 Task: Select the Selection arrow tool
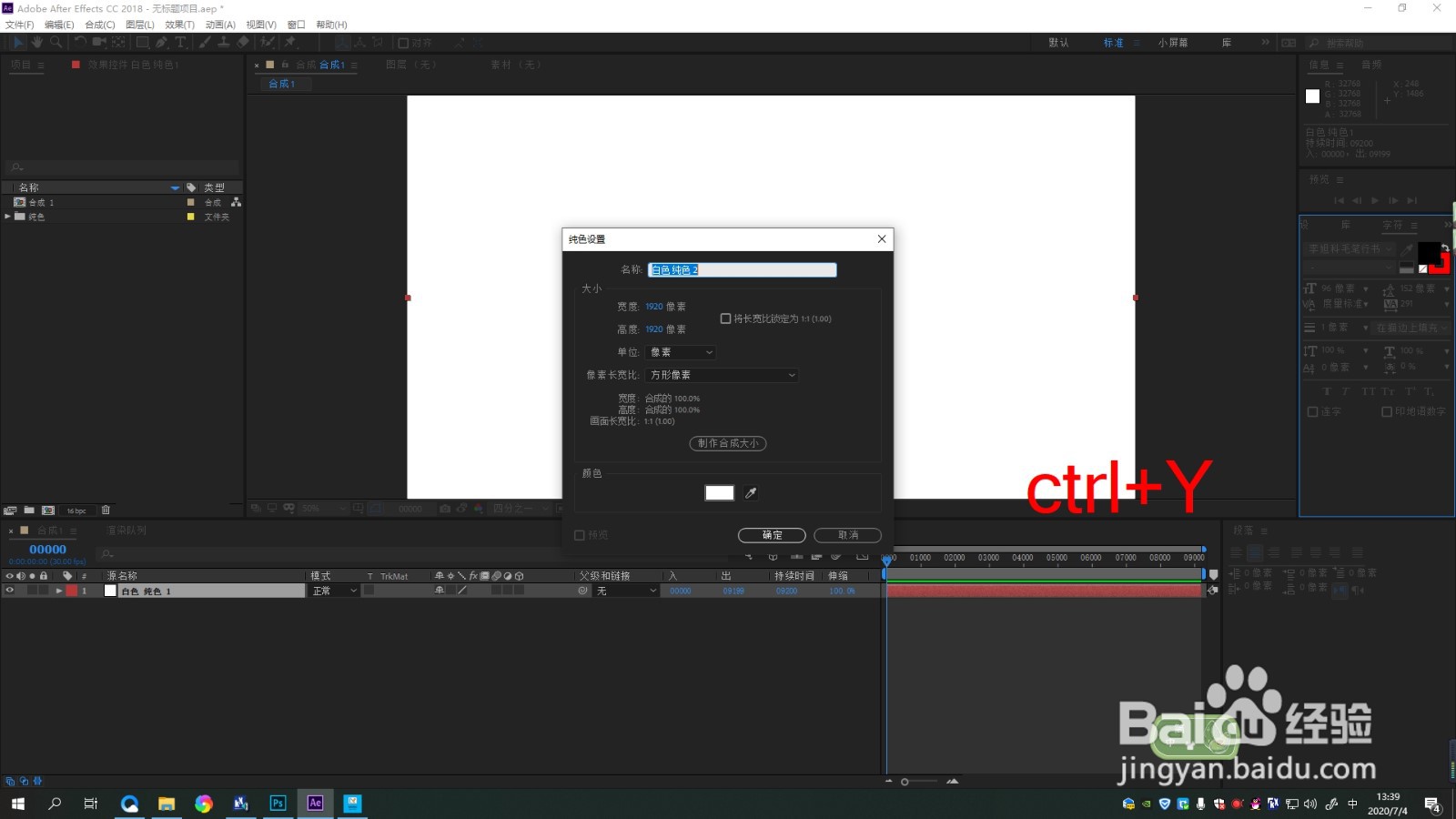coord(18,43)
